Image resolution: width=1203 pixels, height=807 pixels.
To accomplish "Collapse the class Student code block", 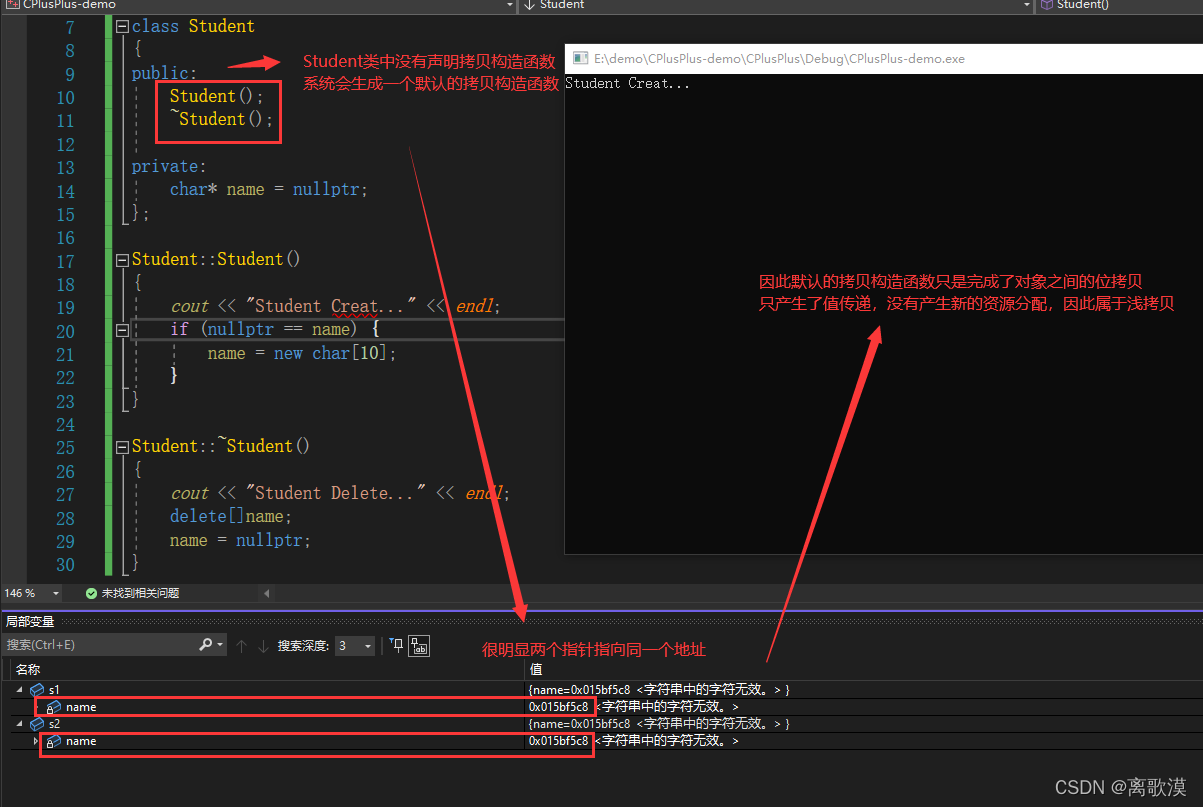I will click(x=122, y=27).
